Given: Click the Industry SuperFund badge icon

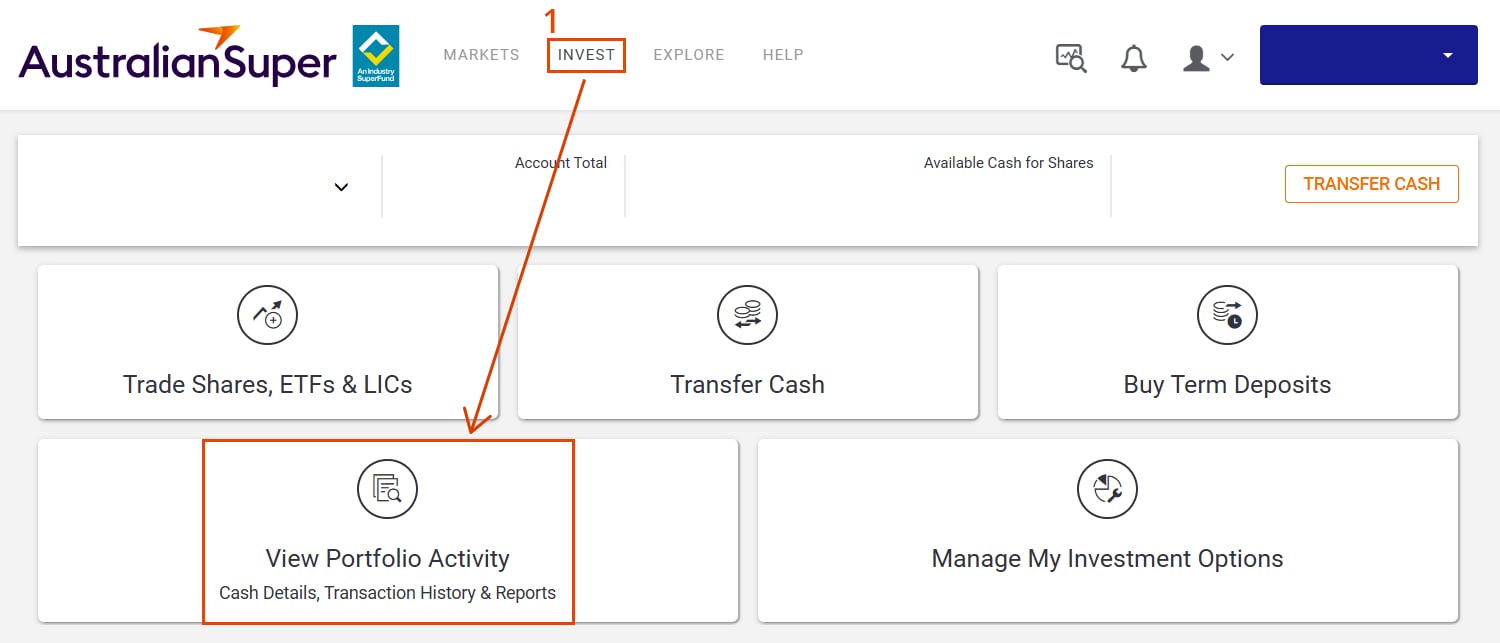Looking at the screenshot, I should pyautogui.click(x=376, y=56).
